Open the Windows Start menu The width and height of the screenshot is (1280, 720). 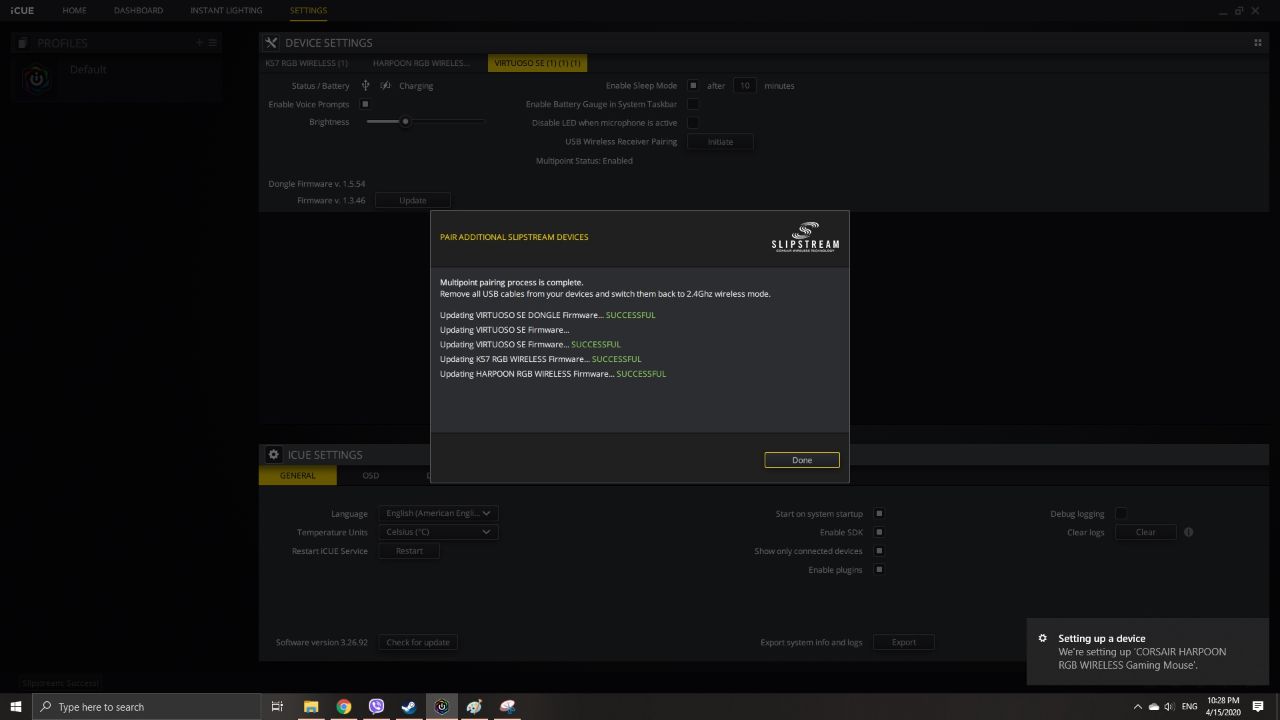(16, 707)
